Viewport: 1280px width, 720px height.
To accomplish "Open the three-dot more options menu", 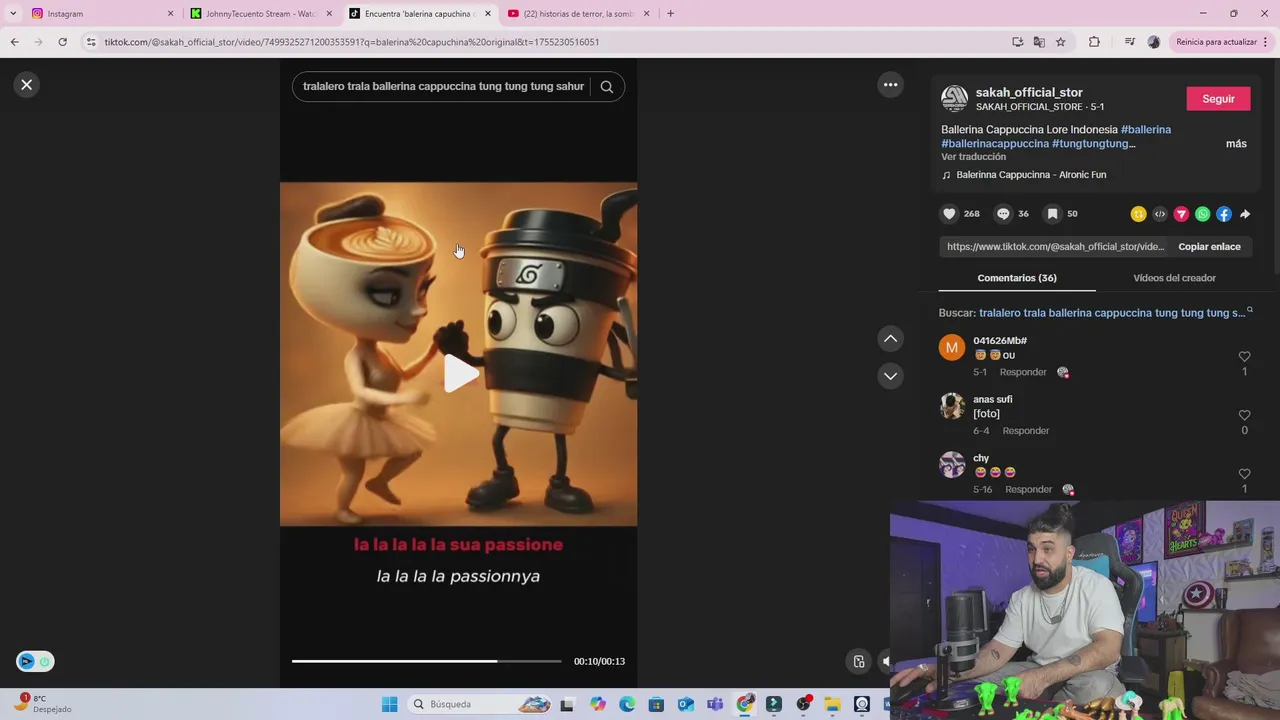I will coord(890,85).
